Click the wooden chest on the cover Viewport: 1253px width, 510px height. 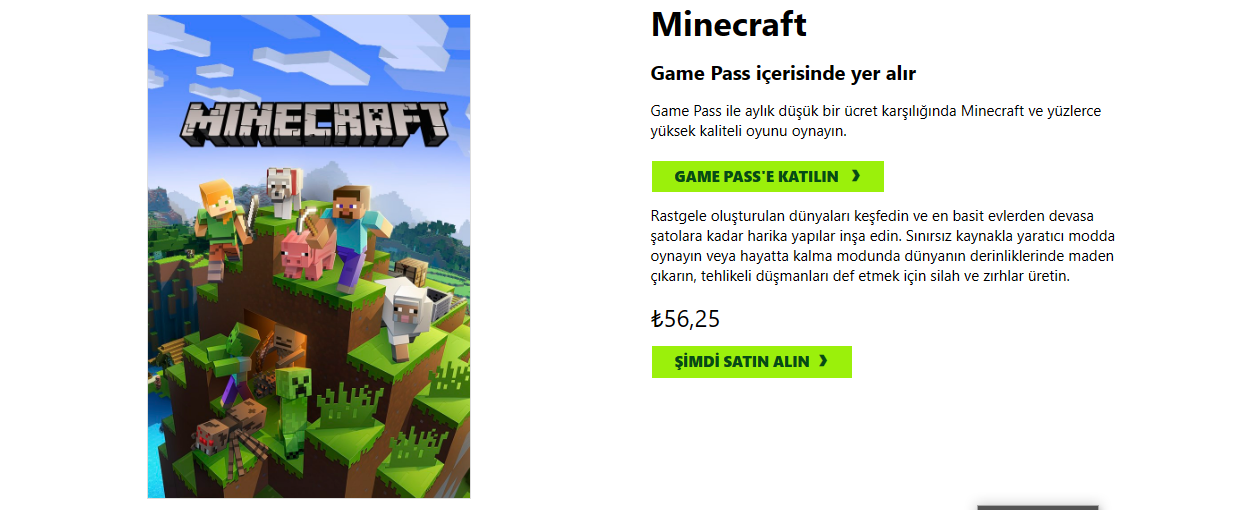[x=411, y=270]
